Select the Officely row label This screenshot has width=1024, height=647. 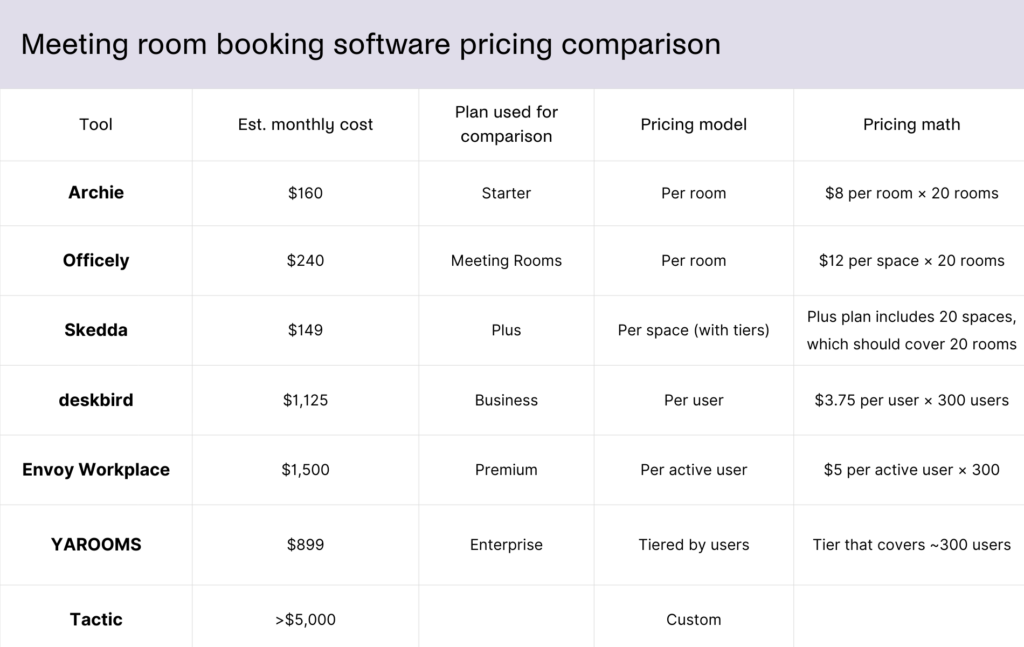(96, 260)
